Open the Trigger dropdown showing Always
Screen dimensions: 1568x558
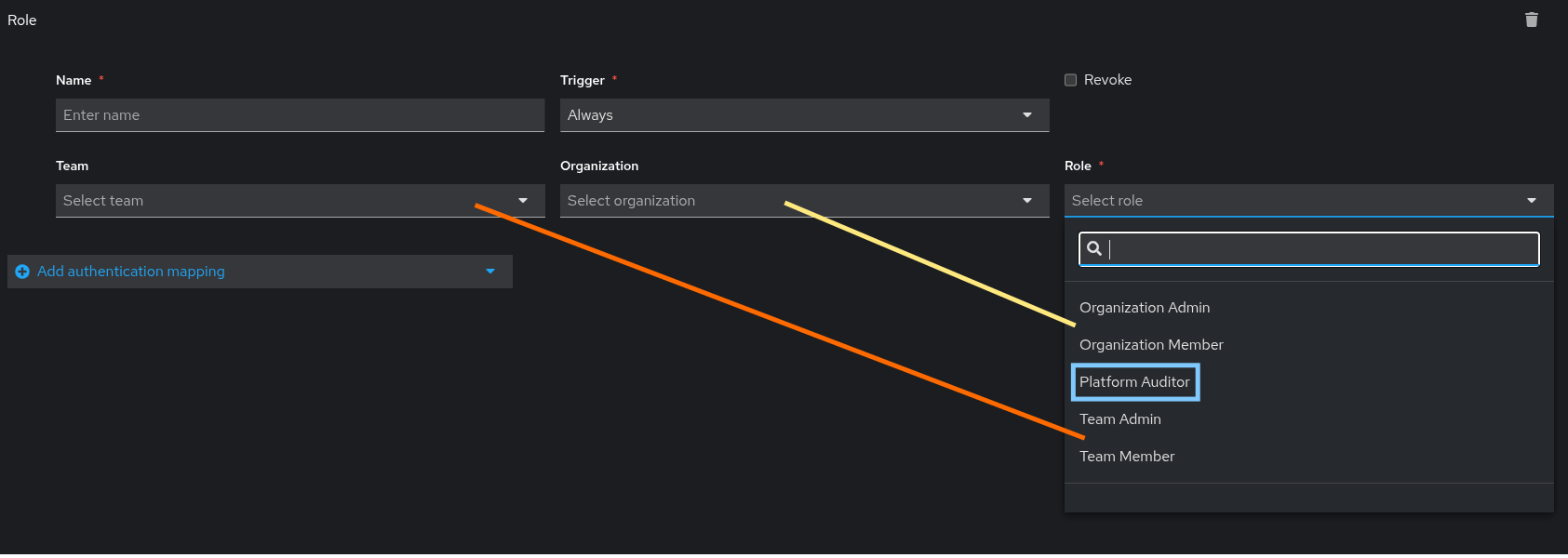click(791, 115)
